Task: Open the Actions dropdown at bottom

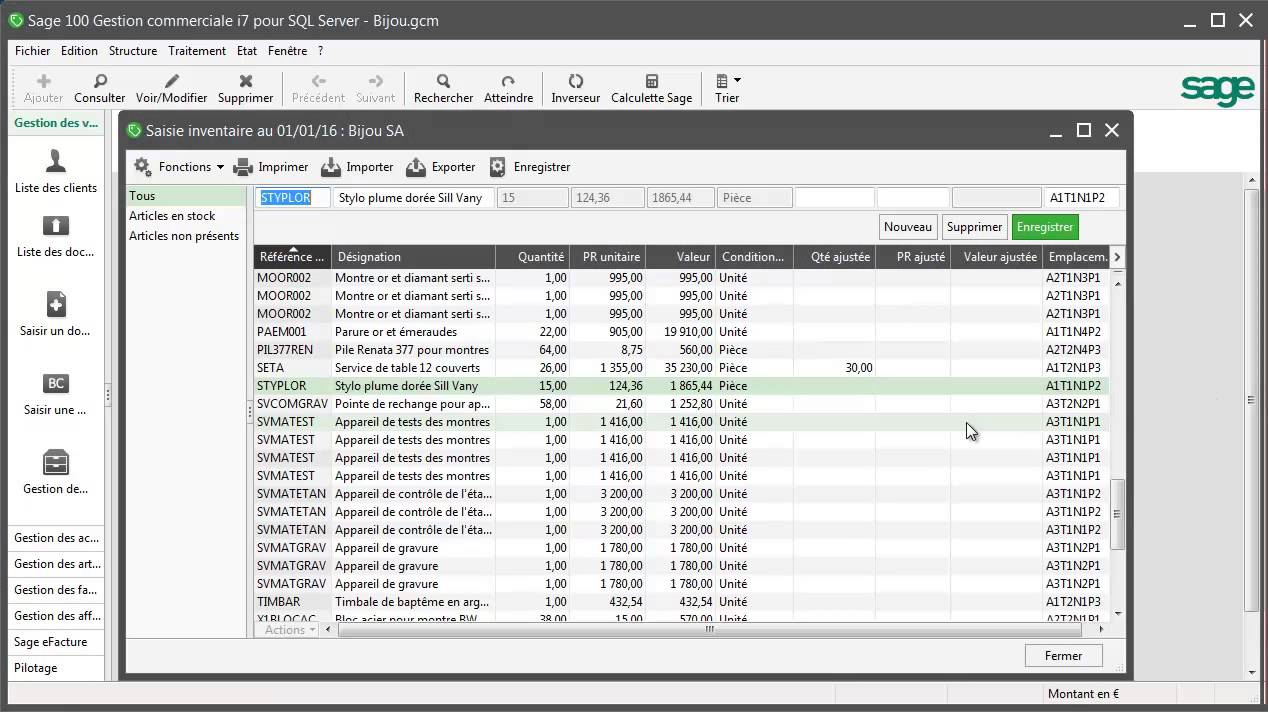Action: (290, 630)
